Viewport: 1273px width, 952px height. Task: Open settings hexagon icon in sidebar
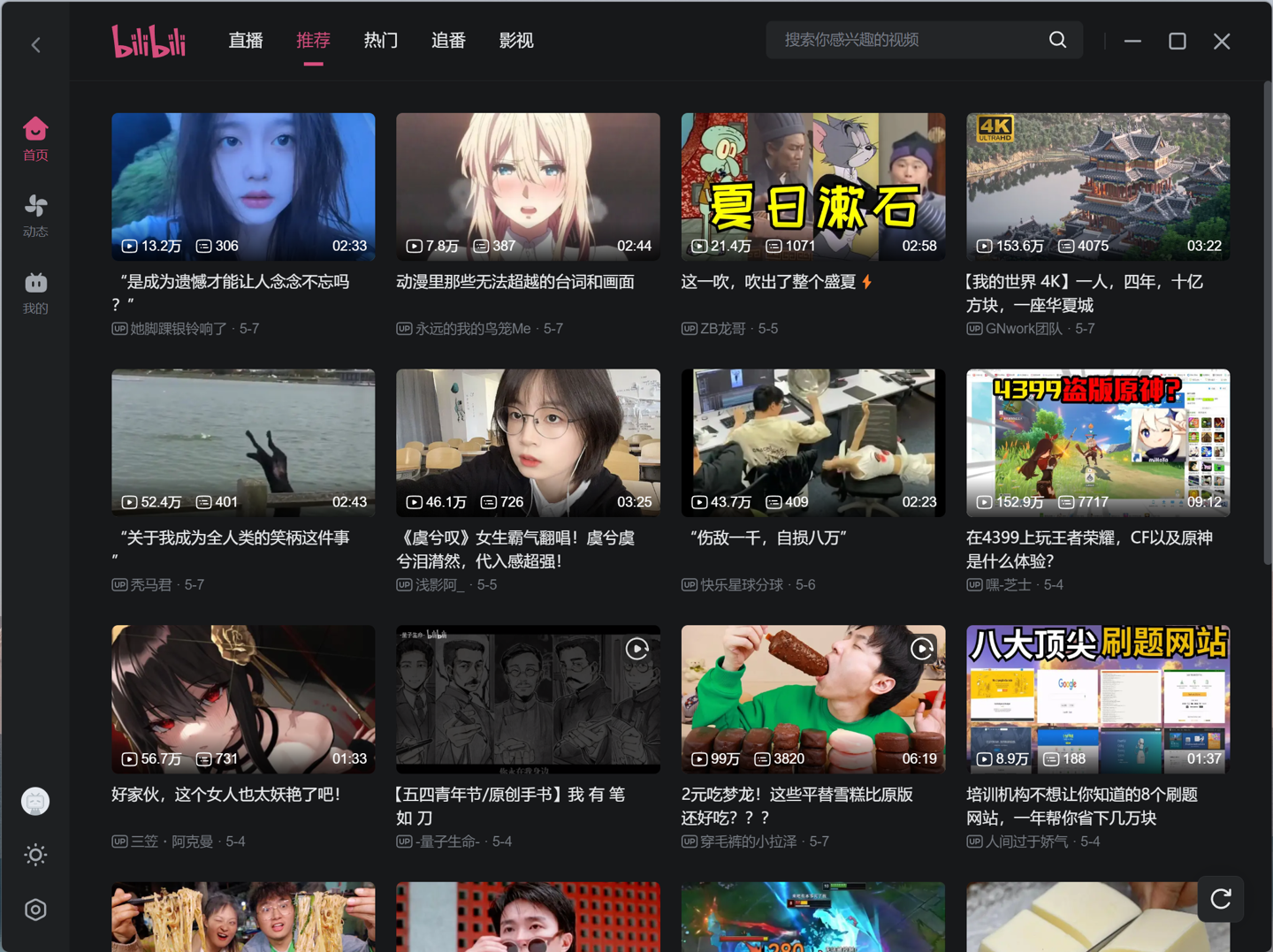click(35, 910)
